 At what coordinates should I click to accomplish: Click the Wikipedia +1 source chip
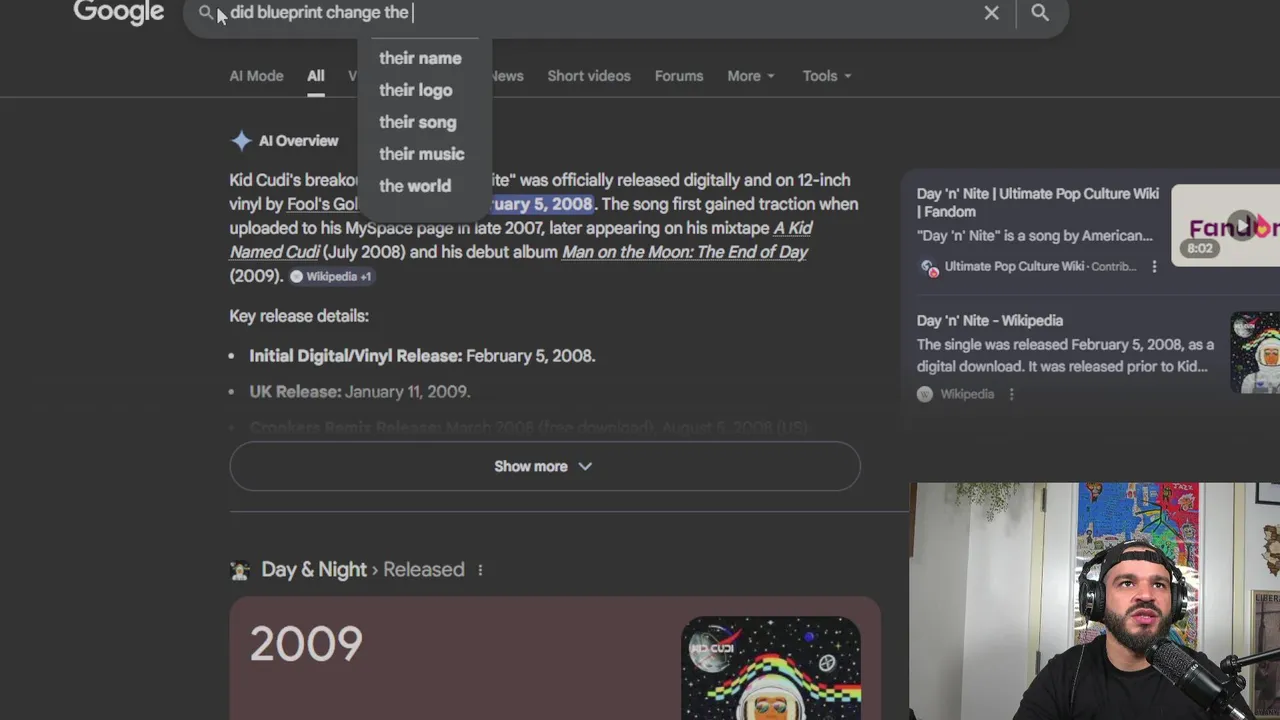[x=330, y=276]
